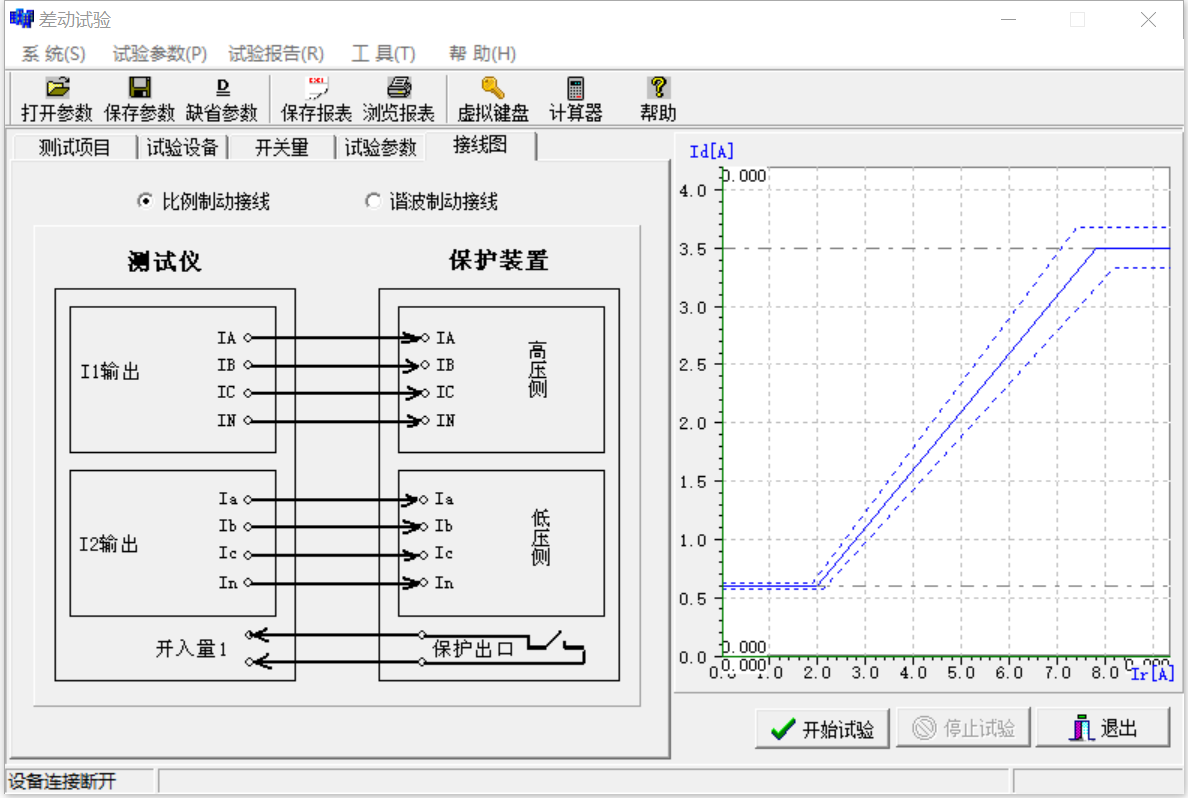Start the test with 开始试验 button

point(822,728)
